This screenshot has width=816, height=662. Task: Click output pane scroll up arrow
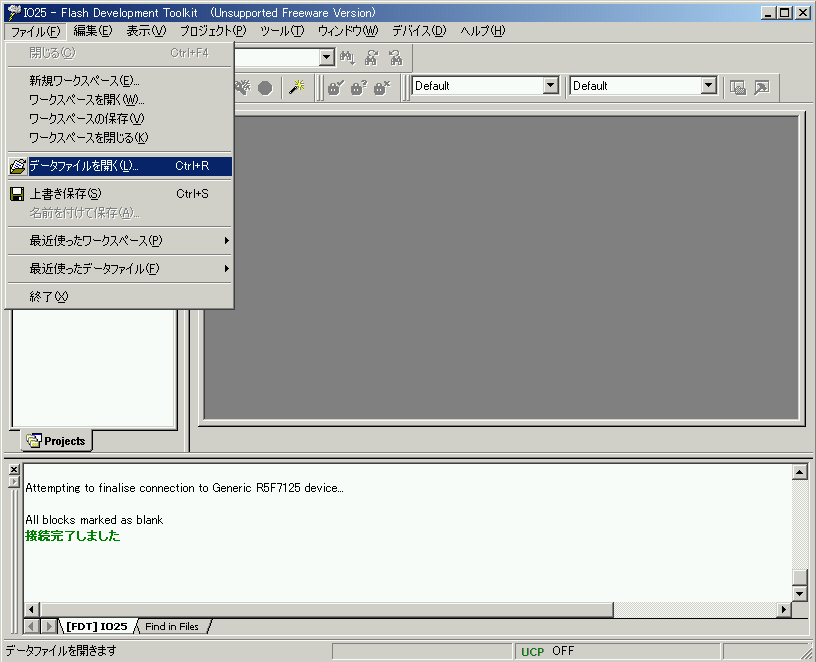point(799,472)
